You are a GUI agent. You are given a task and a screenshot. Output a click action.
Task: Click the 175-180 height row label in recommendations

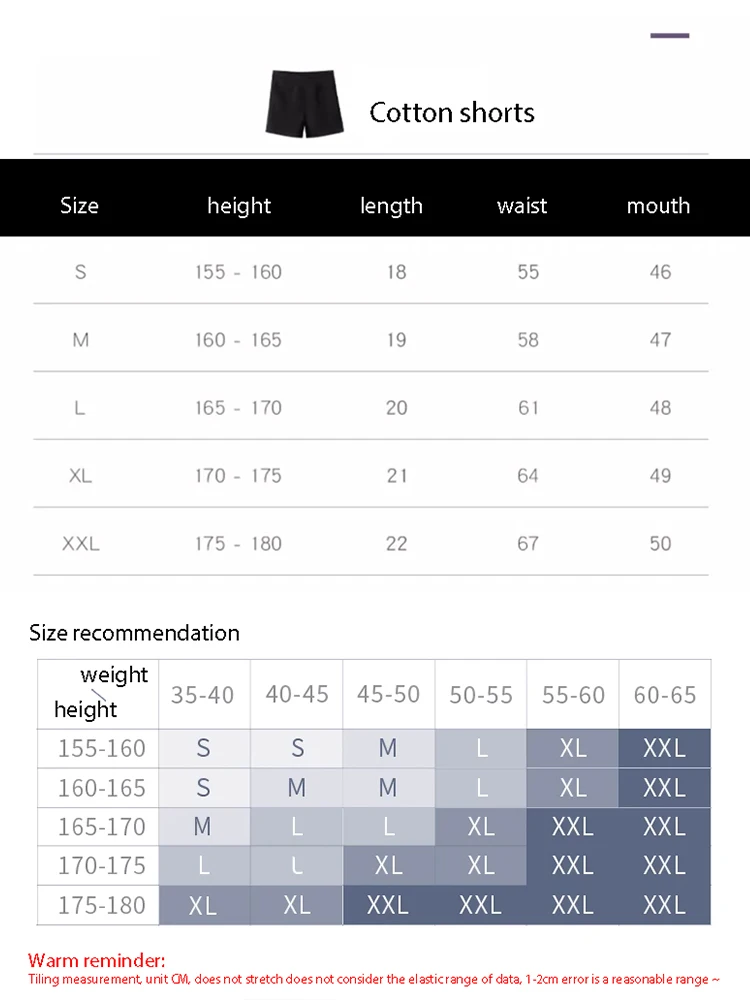coord(102,905)
